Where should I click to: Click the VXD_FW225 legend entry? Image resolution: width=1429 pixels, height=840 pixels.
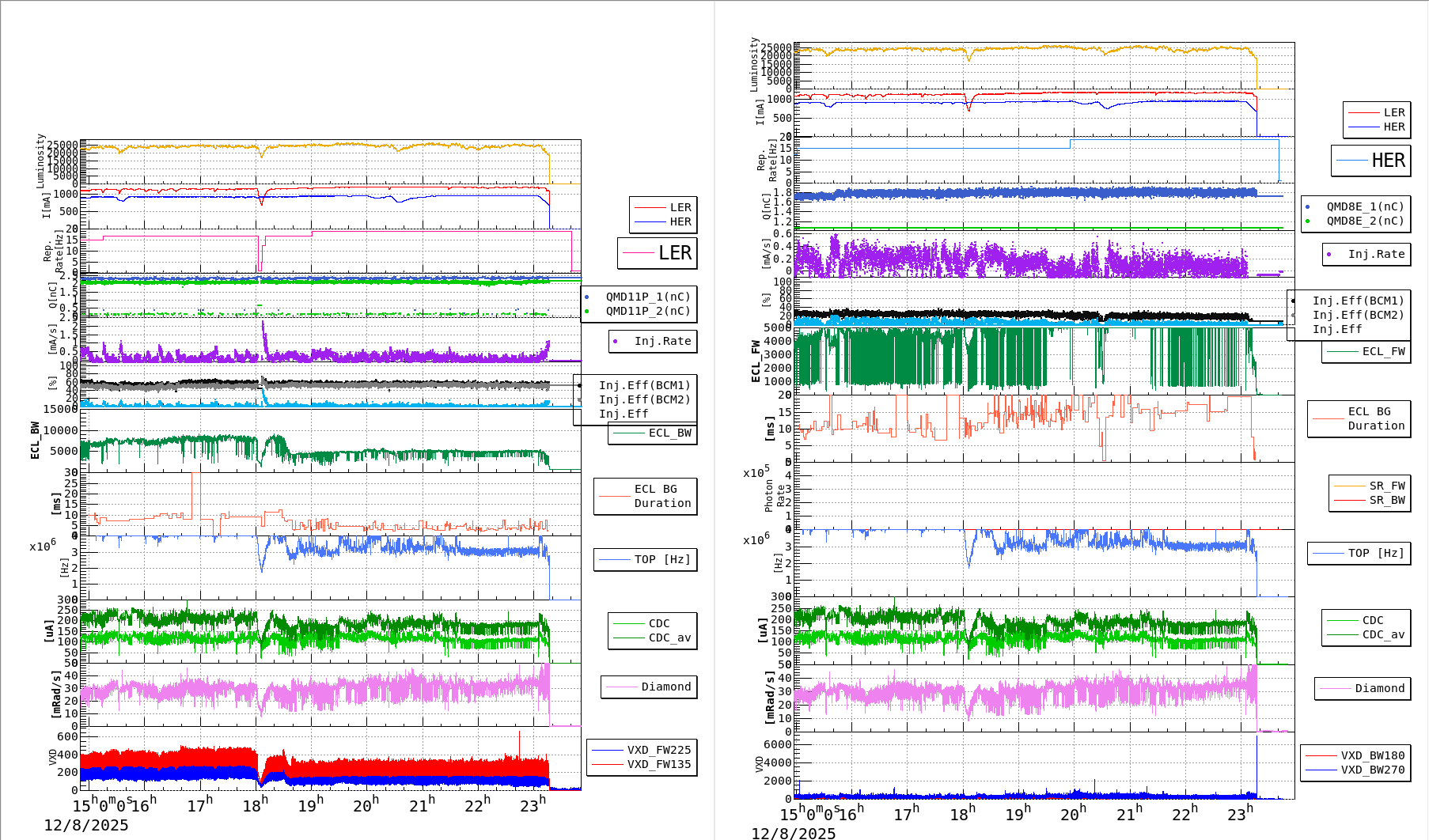[x=642, y=750]
